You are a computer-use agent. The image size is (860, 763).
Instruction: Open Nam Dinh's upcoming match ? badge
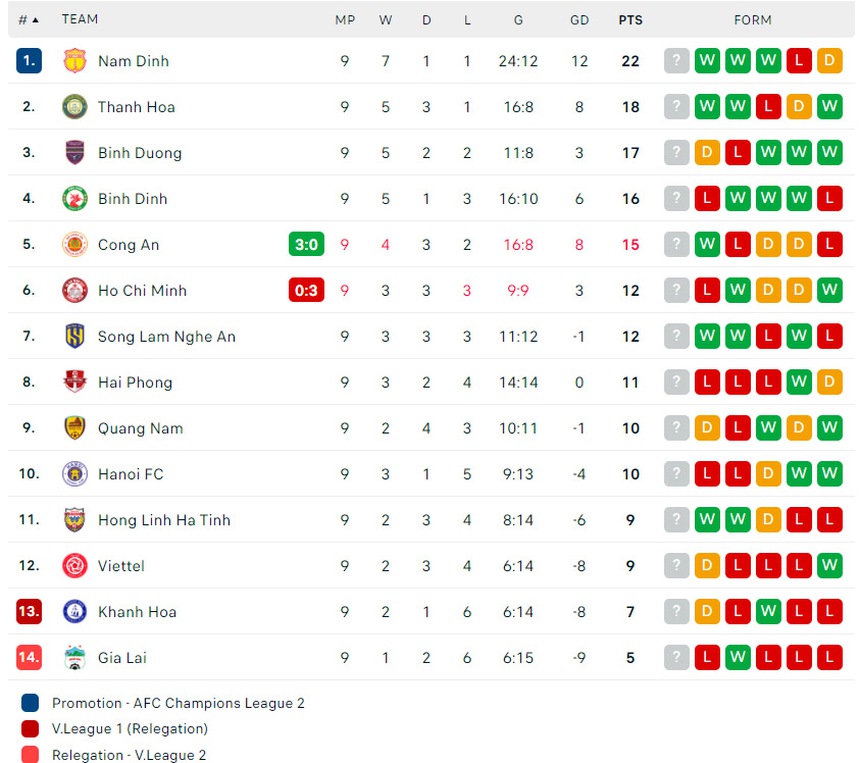click(676, 60)
